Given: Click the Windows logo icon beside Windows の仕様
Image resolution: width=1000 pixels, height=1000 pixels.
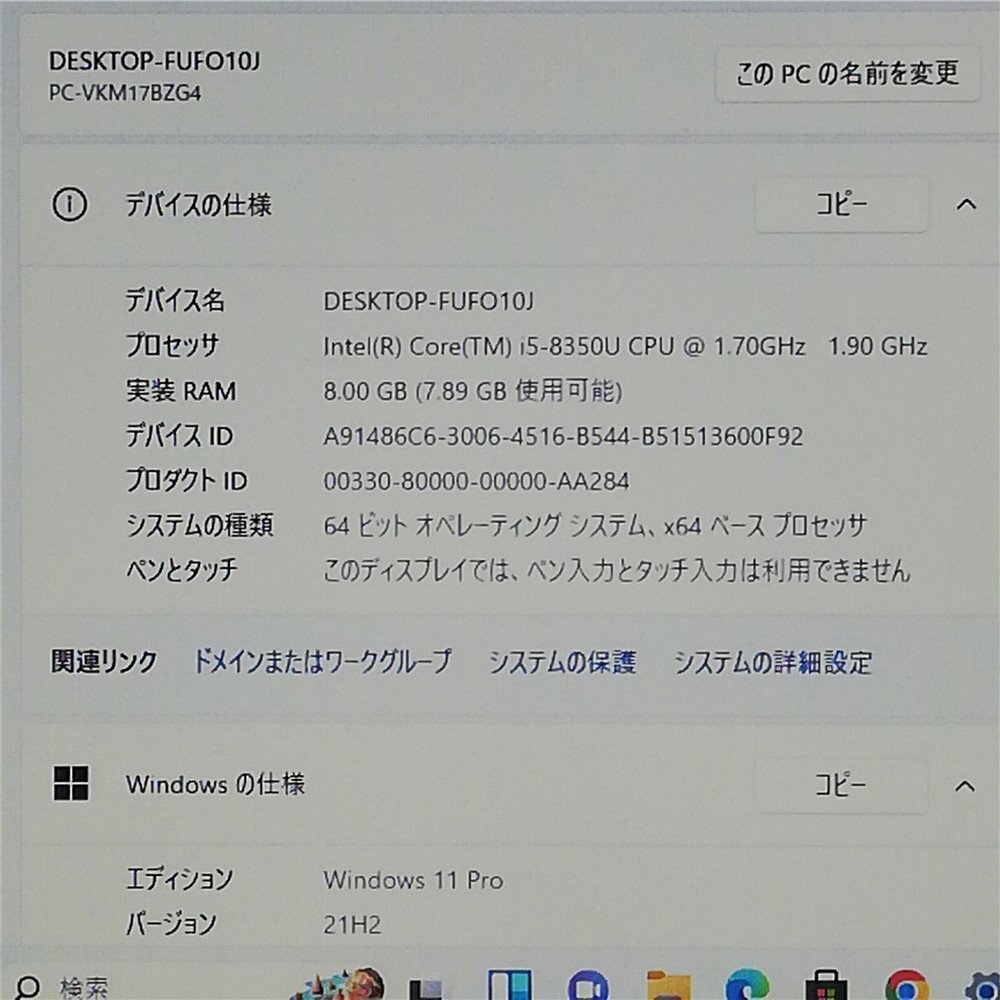Looking at the screenshot, I should (74, 786).
